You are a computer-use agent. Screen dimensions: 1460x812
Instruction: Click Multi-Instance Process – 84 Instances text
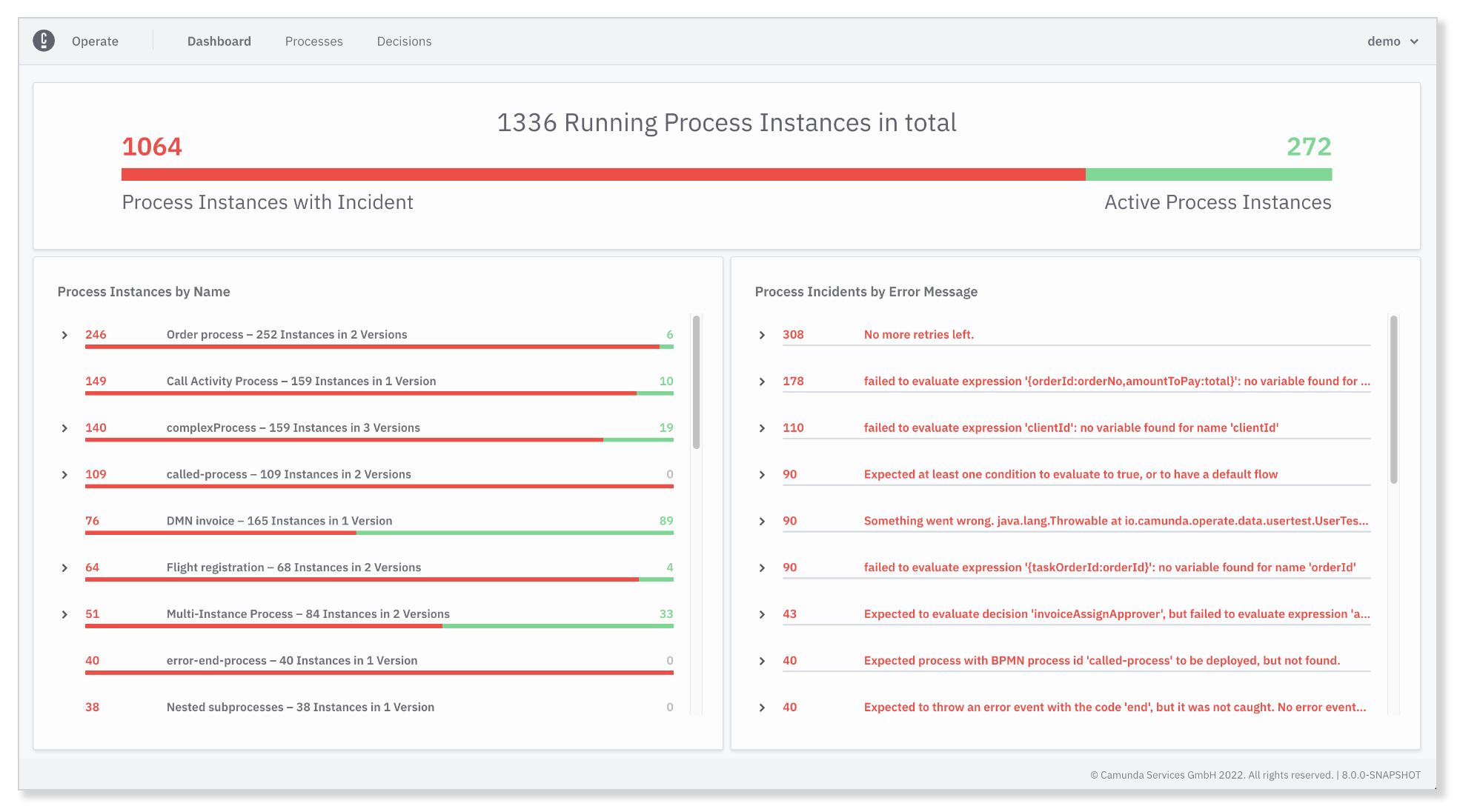[308, 613]
